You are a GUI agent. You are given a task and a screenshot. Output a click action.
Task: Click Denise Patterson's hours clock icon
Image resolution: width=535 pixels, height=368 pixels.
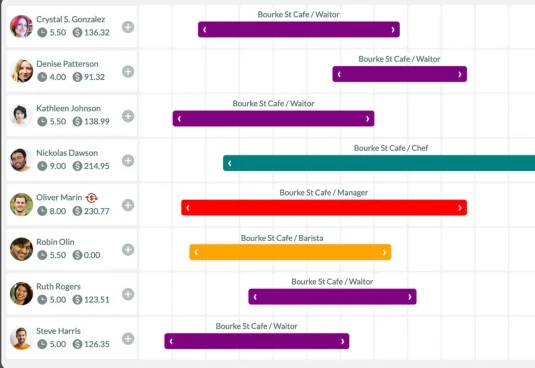(x=42, y=77)
